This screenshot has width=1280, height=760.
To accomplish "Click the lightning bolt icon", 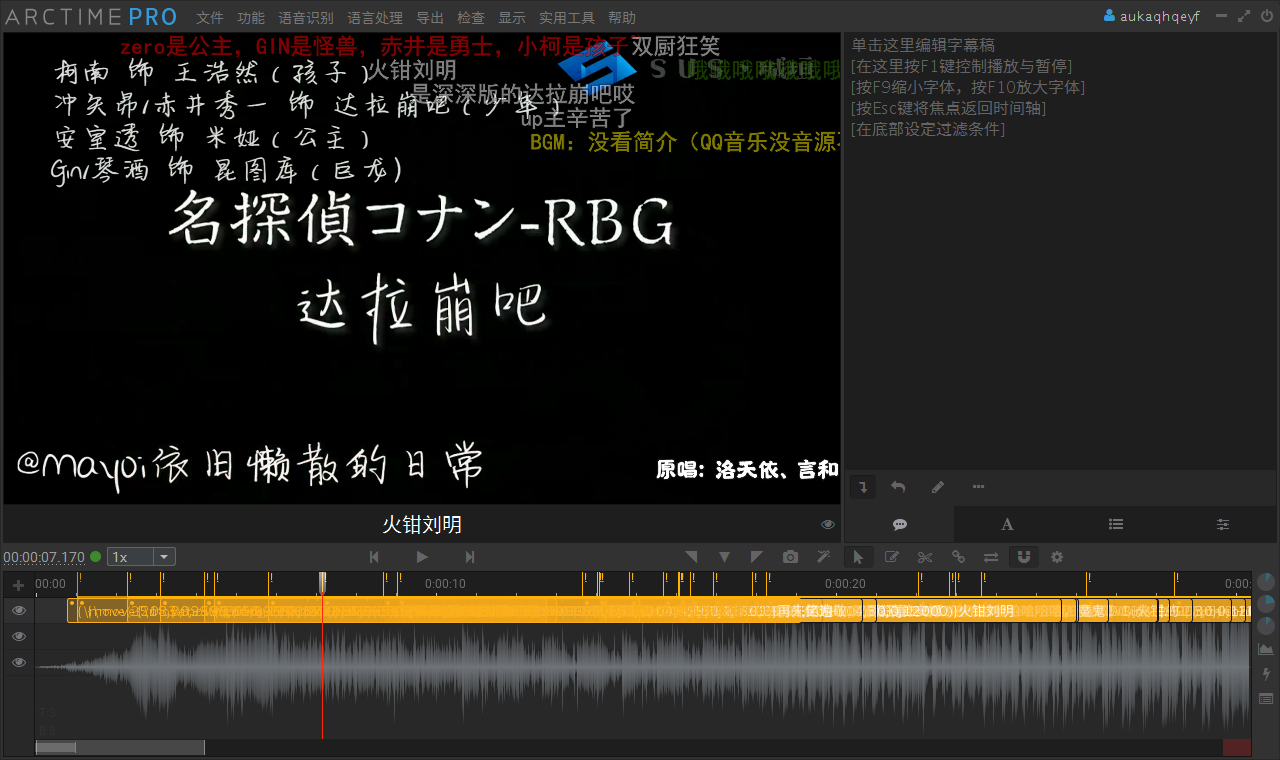I will coord(1266,674).
